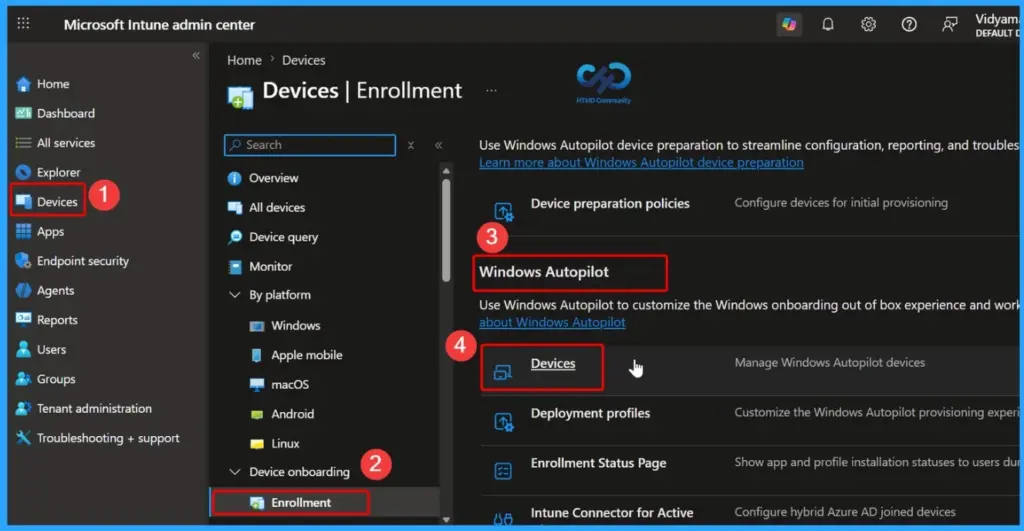Click the Devices icon in the left navigation

point(24,202)
